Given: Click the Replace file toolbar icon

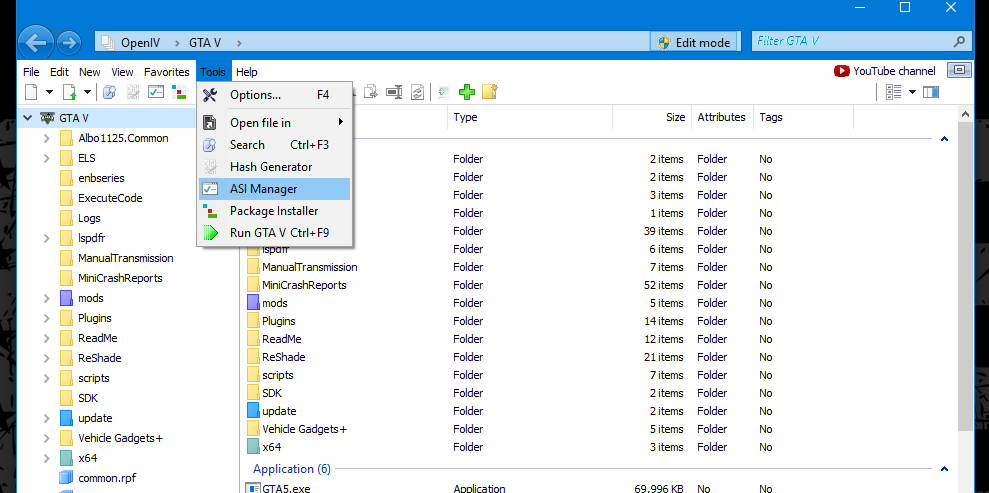Looking at the screenshot, I should 417,92.
